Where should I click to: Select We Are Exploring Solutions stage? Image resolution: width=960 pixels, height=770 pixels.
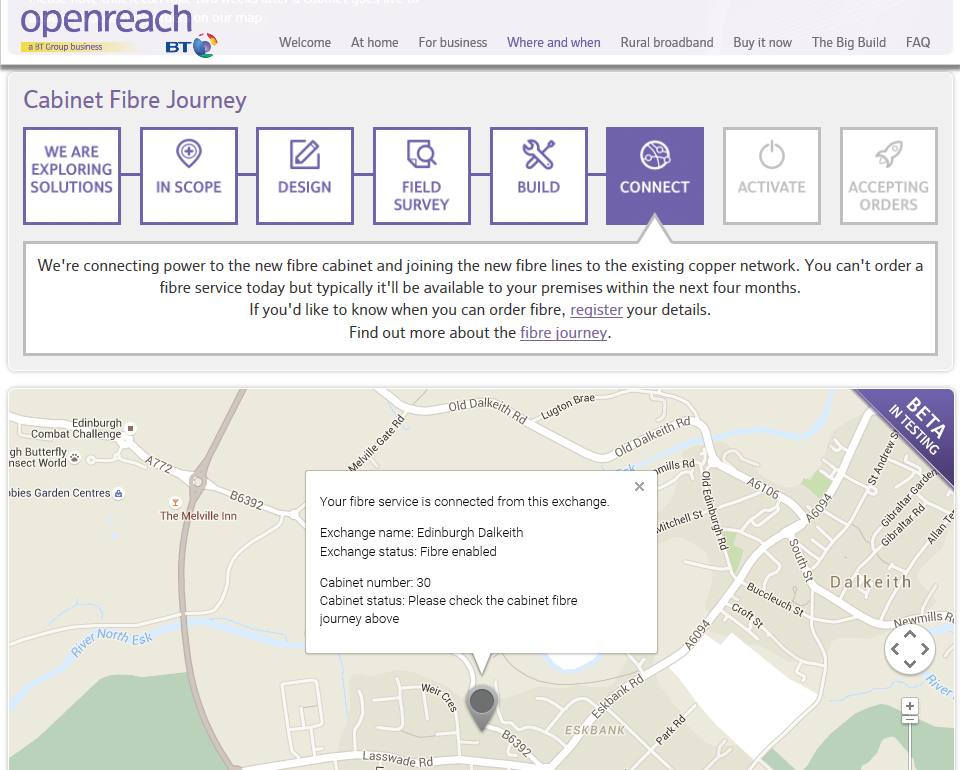point(72,176)
